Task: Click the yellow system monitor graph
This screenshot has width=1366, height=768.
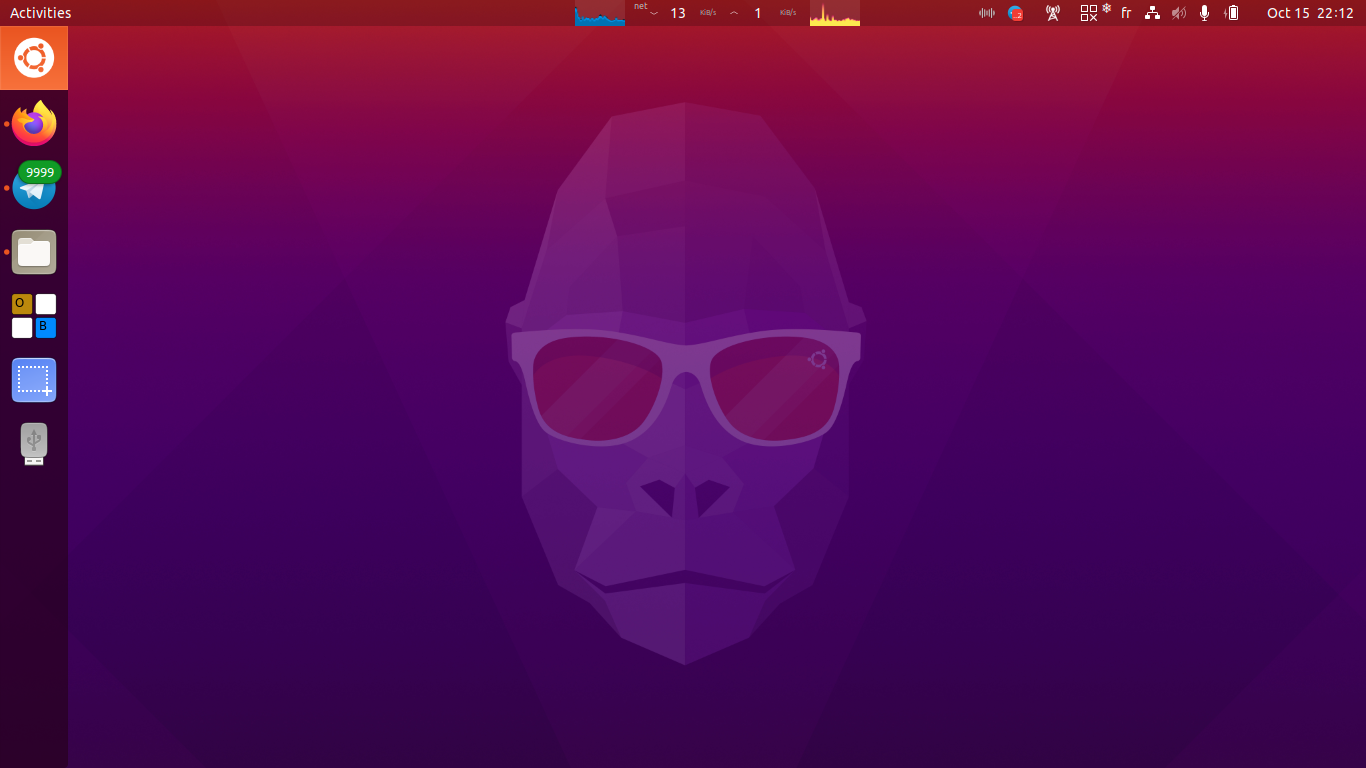Action: click(835, 13)
